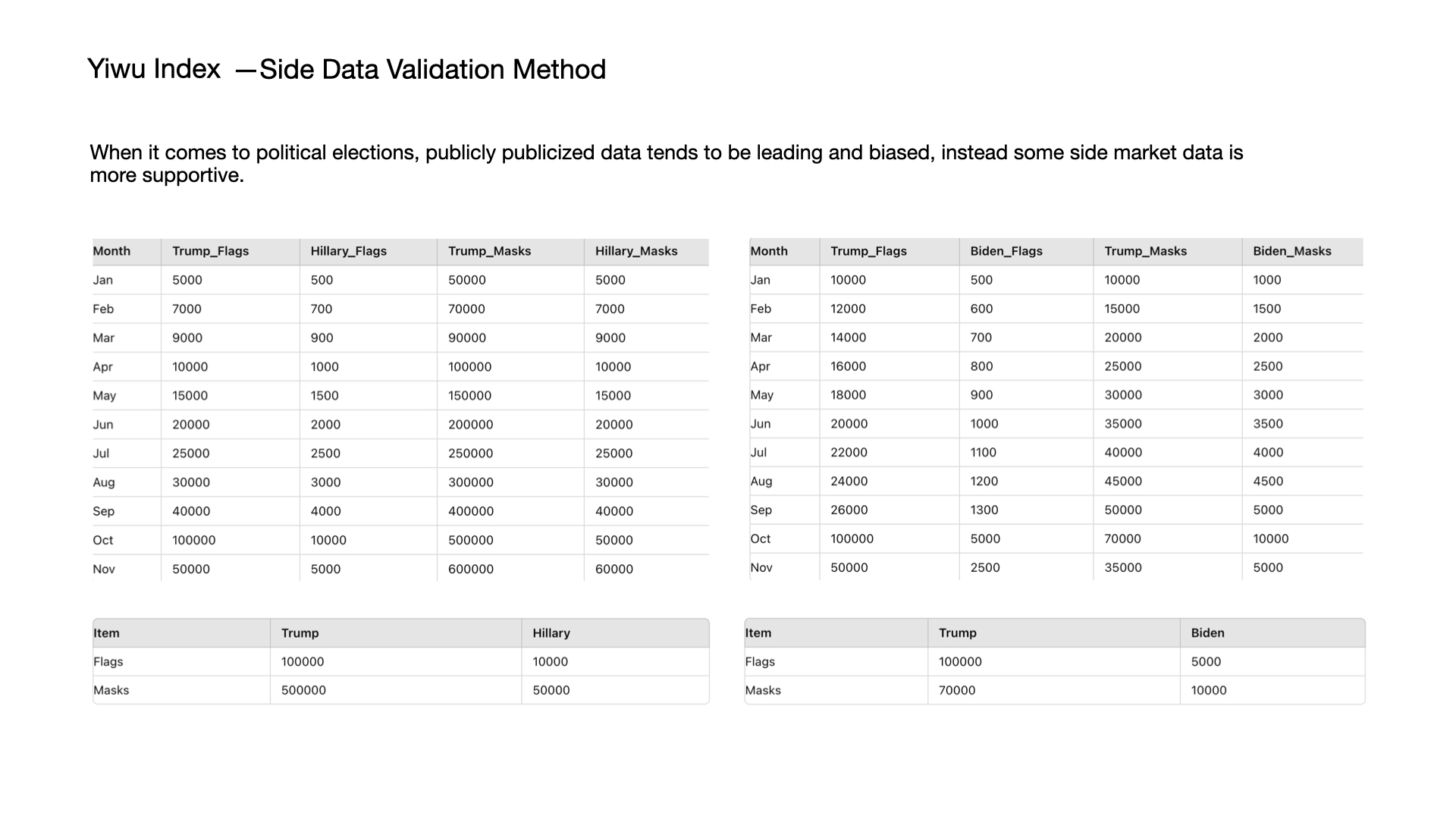Viewport: 1456px width, 819px height.
Task: Click the Month header of the left table
Action: click(111, 251)
